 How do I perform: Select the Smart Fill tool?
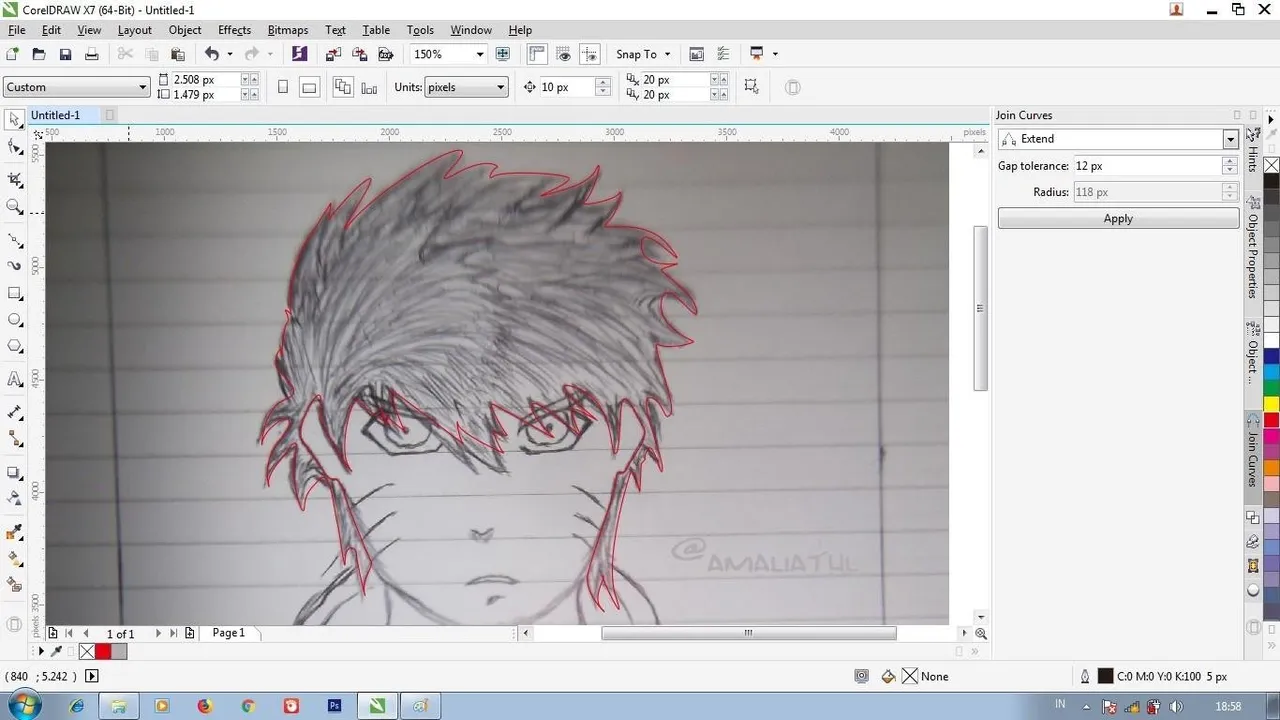(14, 585)
